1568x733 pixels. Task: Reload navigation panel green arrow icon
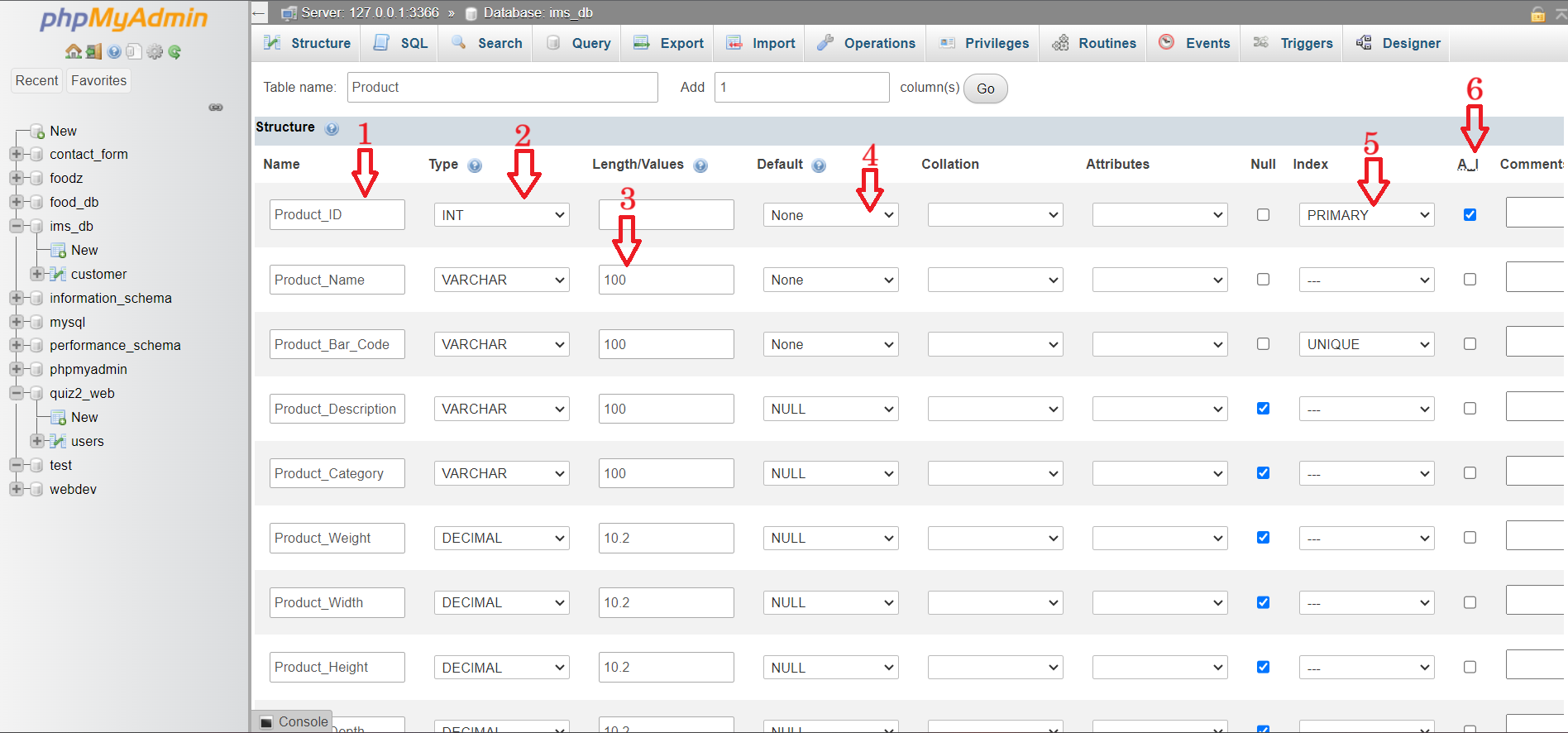[x=174, y=51]
